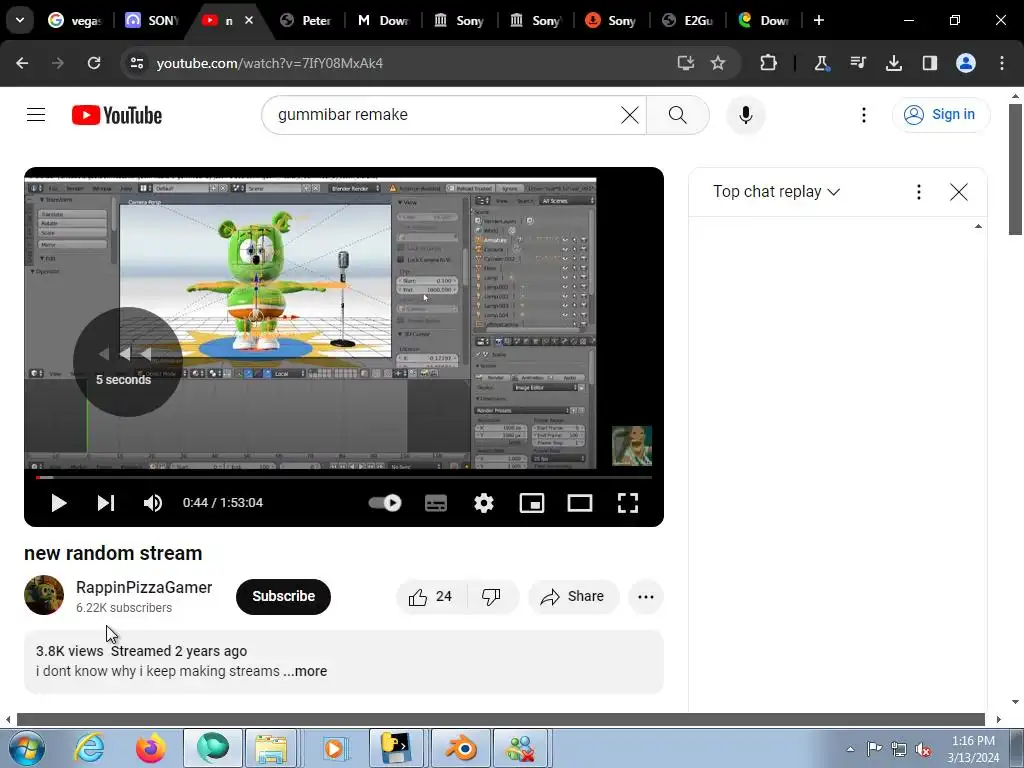Open player settings gear
The height and width of the screenshot is (768, 1024).
[484, 503]
